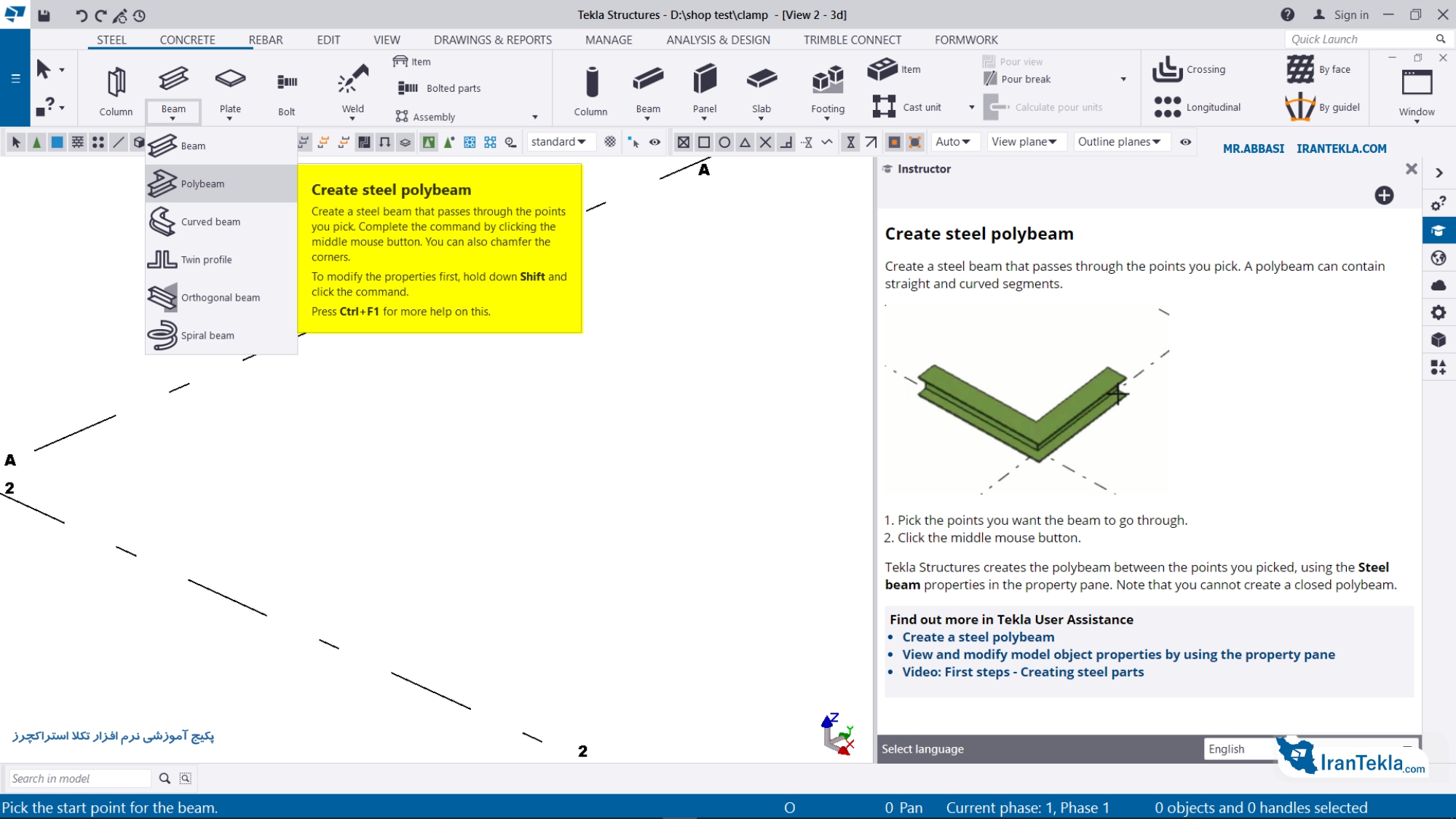1456x819 pixels.
Task: Expand the Cast unit dropdown arrow
Action: click(971, 107)
